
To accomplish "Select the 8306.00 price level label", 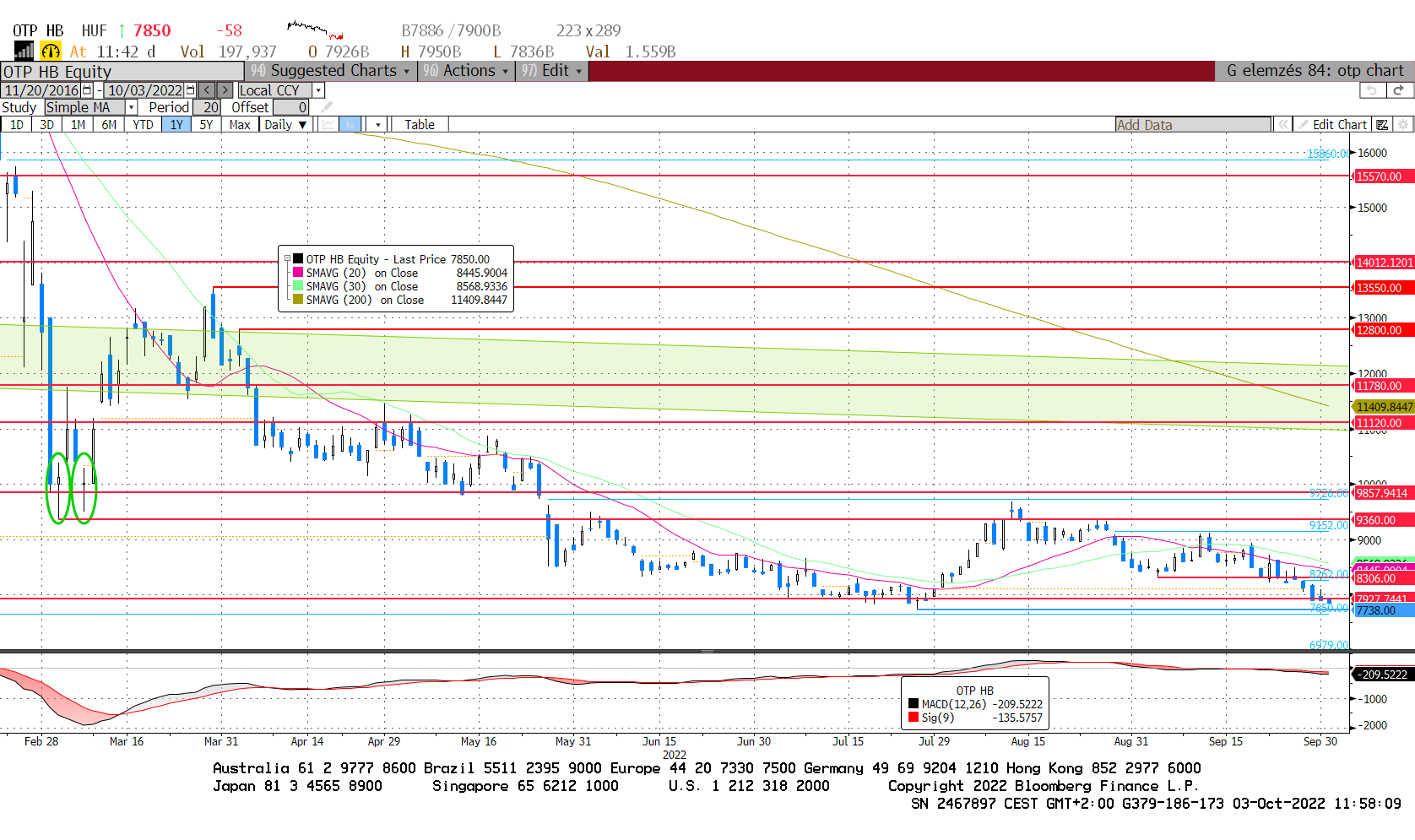I will coord(1384,578).
